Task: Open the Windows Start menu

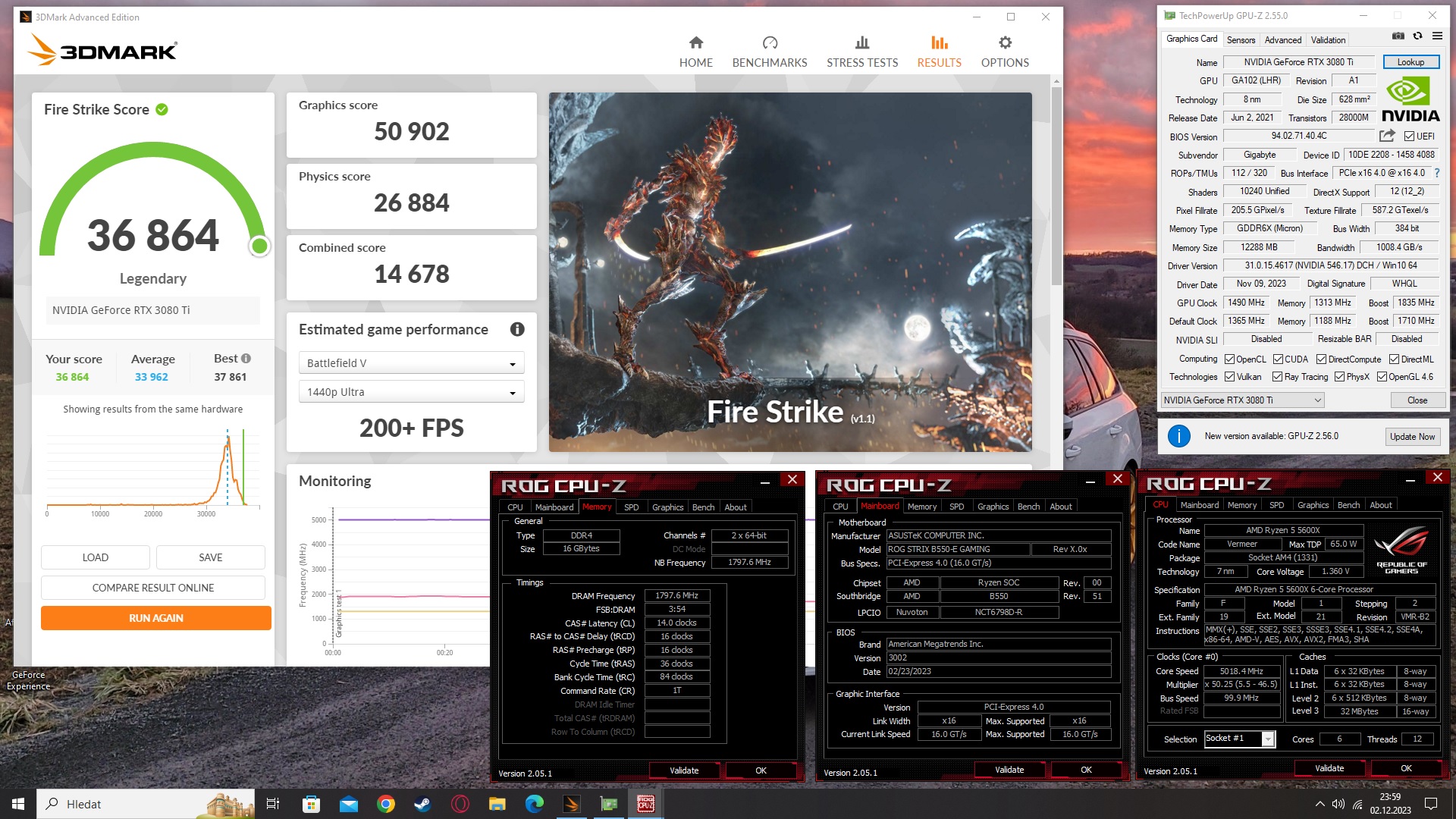Action: [x=18, y=804]
